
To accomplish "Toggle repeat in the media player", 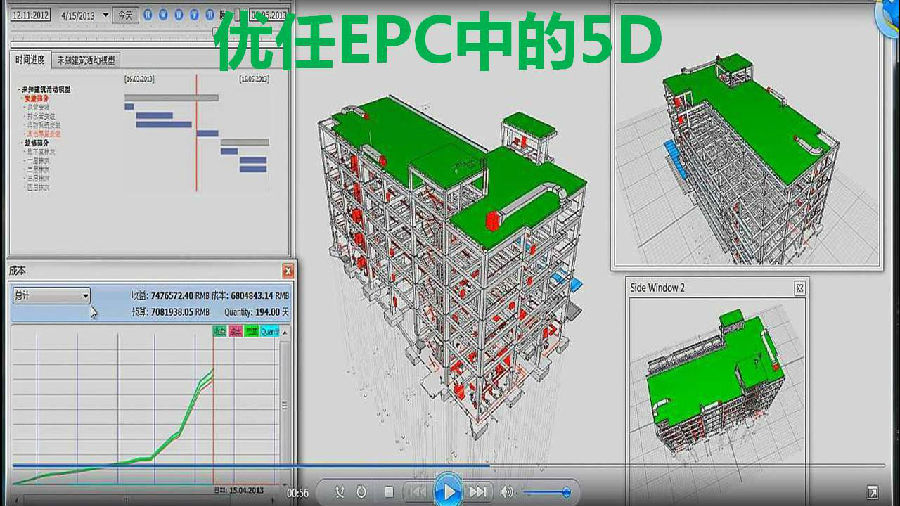I will [361, 492].
